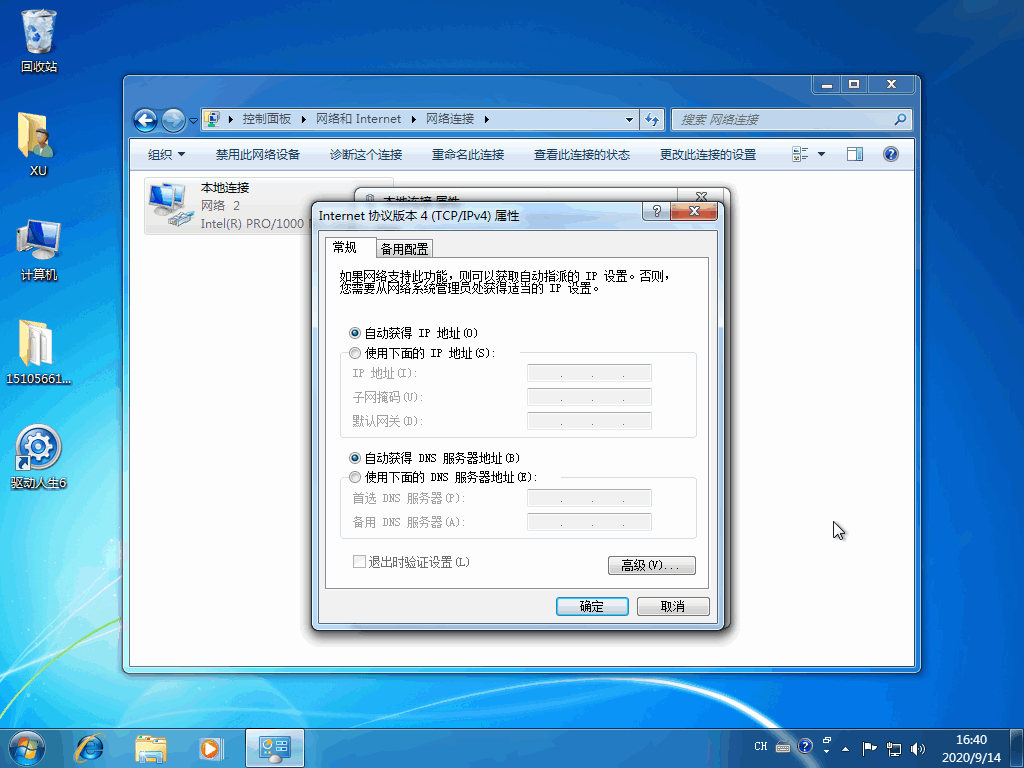Viewport: 1024px width, 768px height.
Task: Open Windows Media Player in taskbar
Action: pos(210,746)
